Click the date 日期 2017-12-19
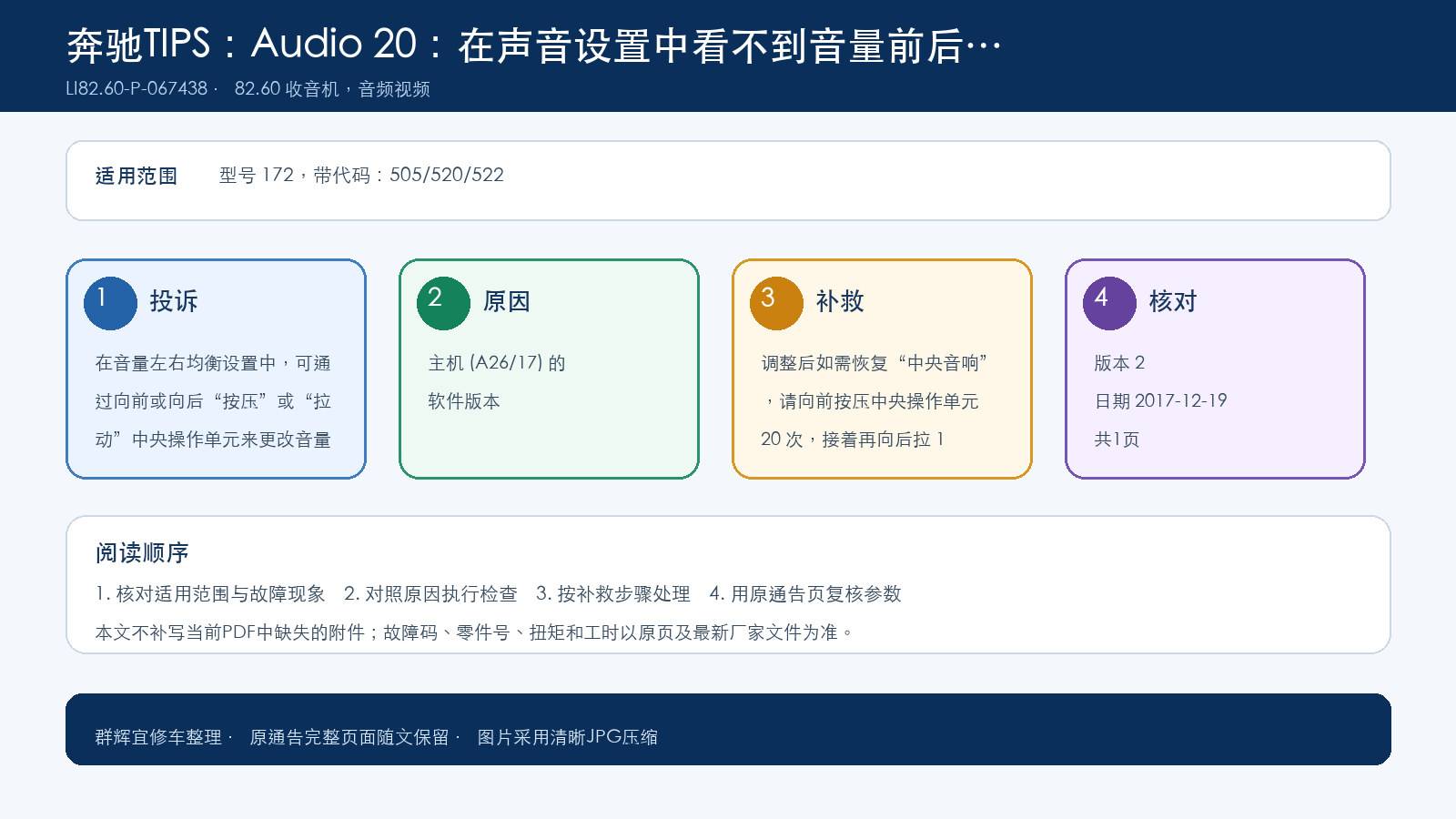1456x819 pixels. pyautogui.click(x=1160, y=401)
